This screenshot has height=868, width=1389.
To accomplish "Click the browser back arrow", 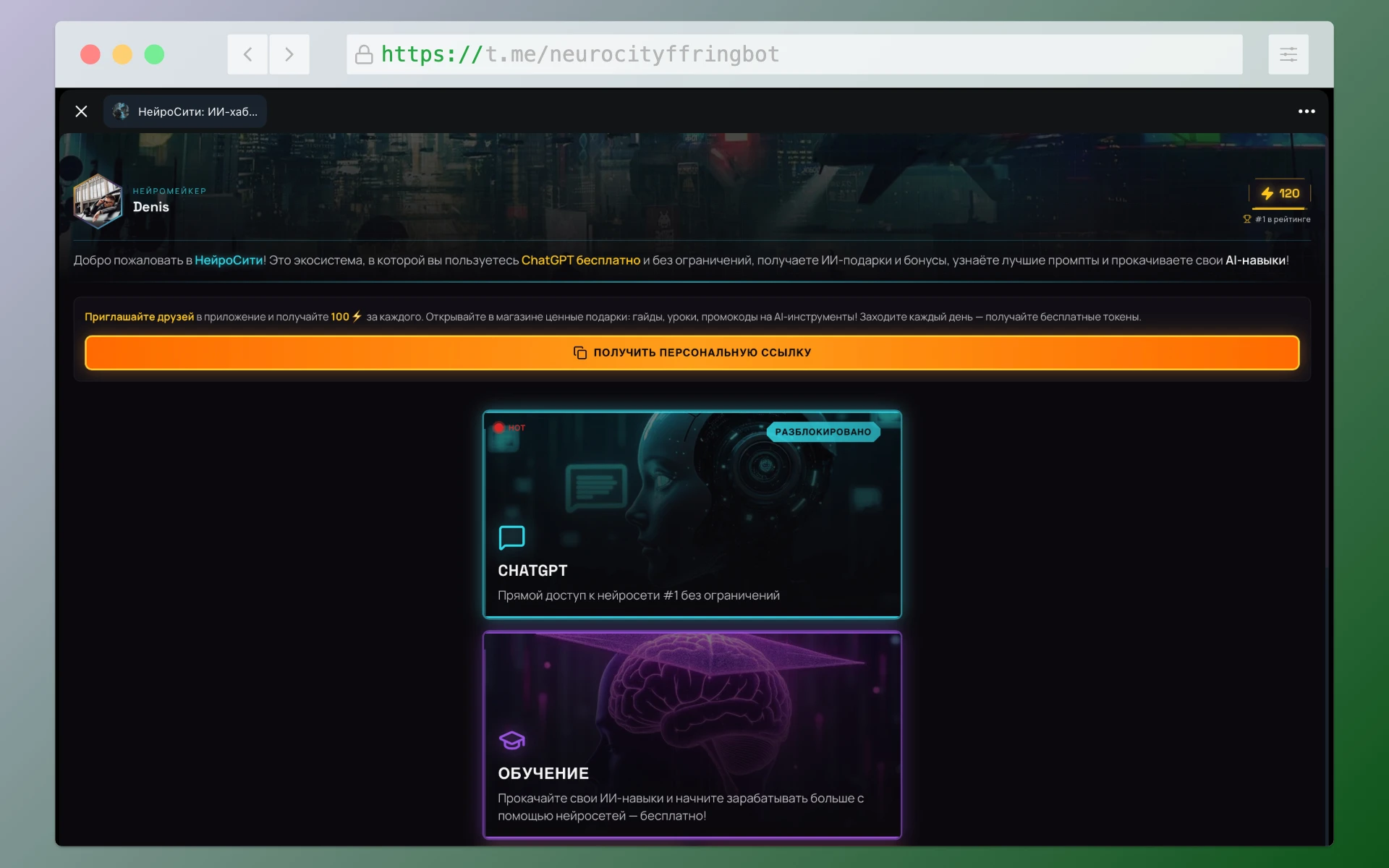I will tap(247, 54).
